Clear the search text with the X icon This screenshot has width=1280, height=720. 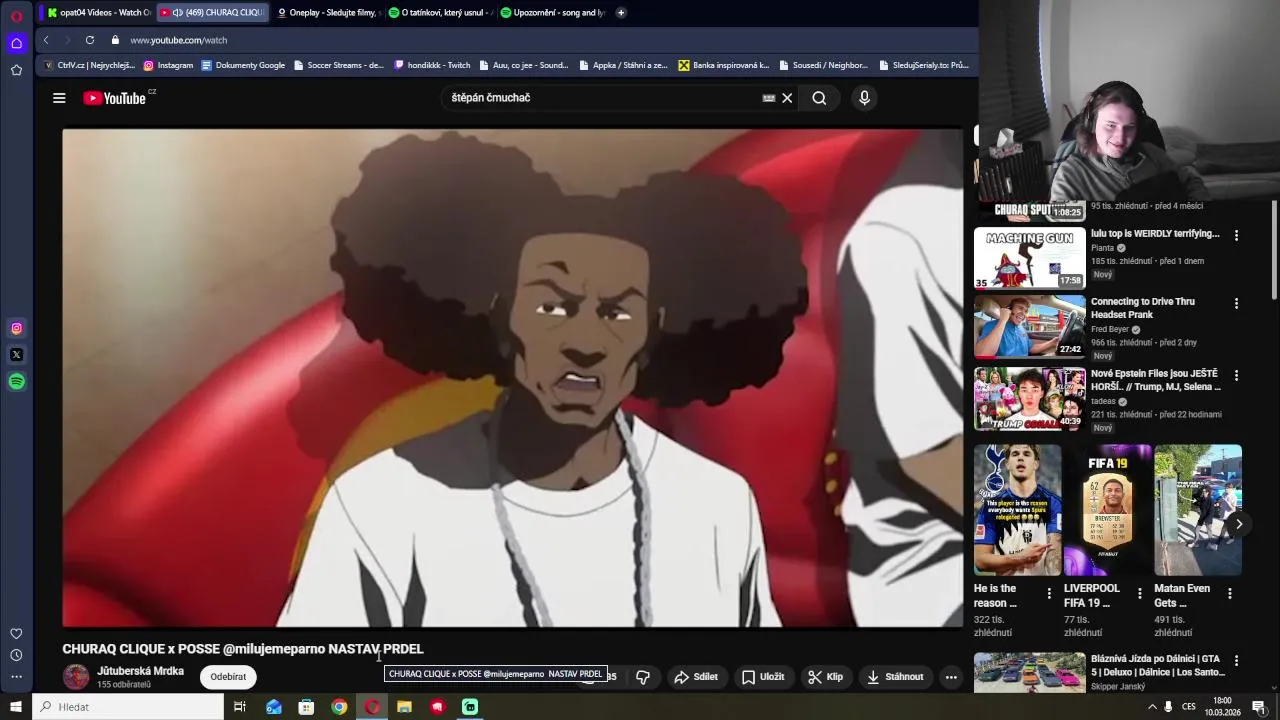(x=787, y=98)
